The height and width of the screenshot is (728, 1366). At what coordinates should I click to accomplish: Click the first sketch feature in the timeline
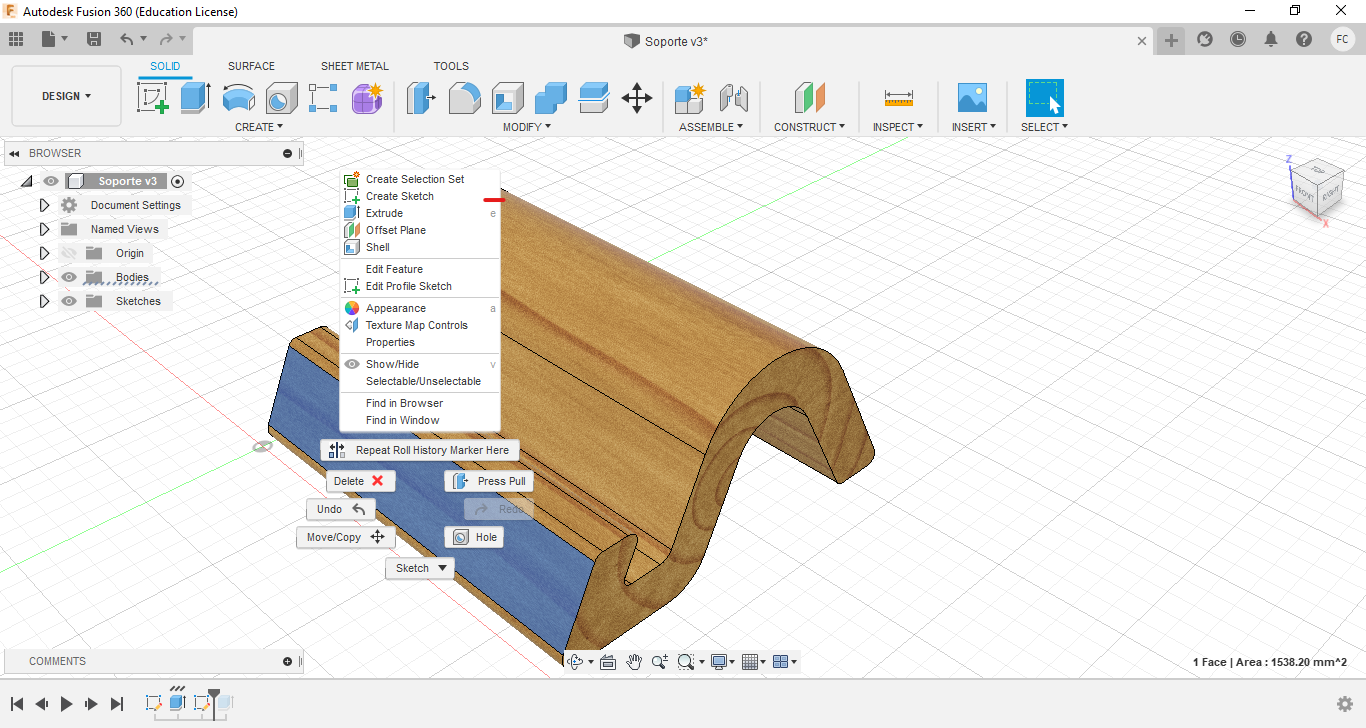pos(154,703)
